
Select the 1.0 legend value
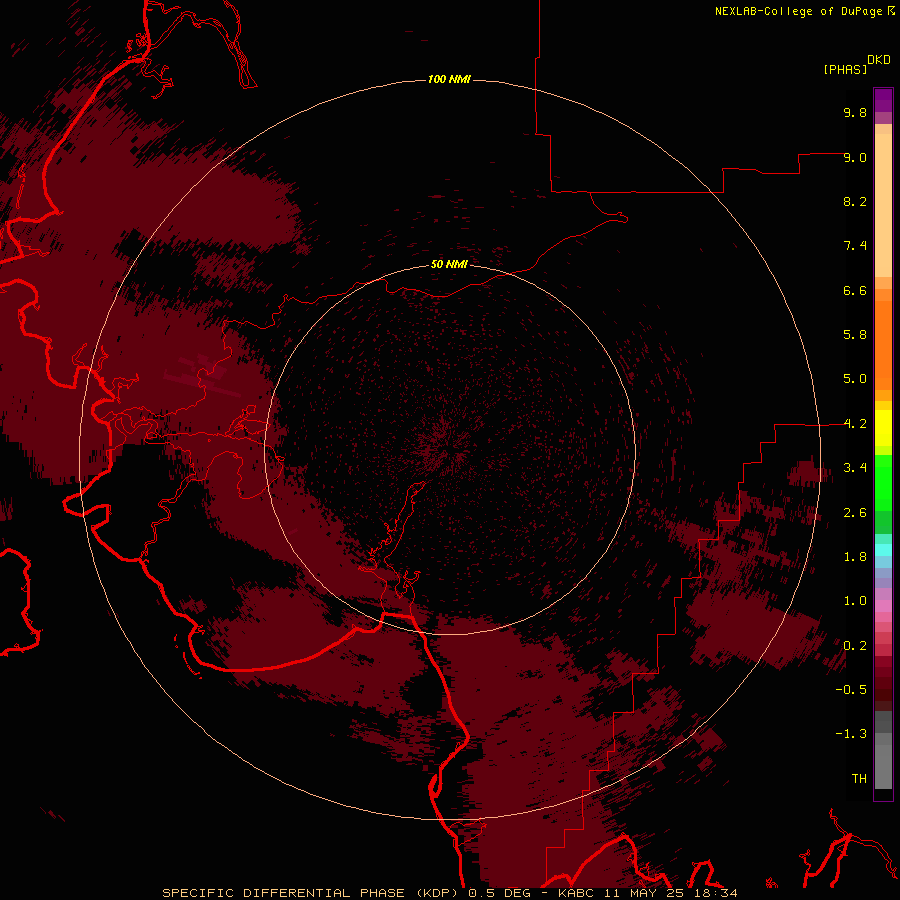point(855,601)
